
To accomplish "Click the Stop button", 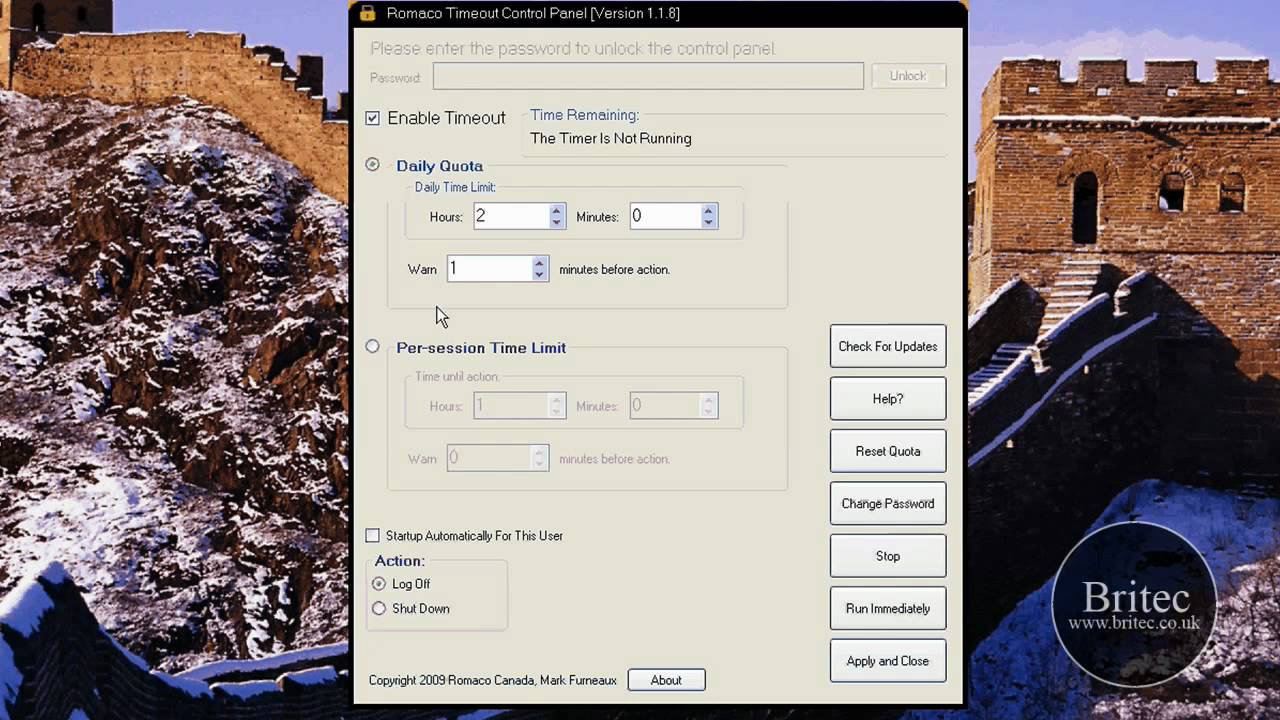I will (888, 556).
